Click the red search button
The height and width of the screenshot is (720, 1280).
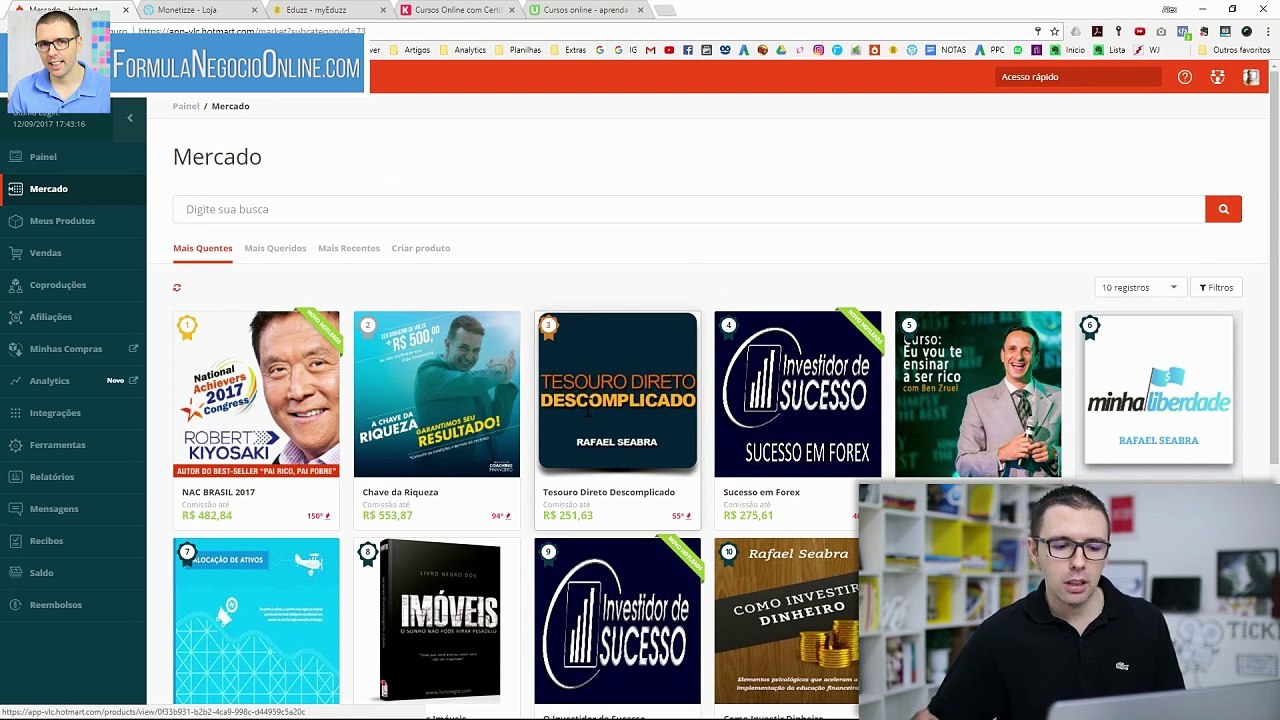point(1223,209)
